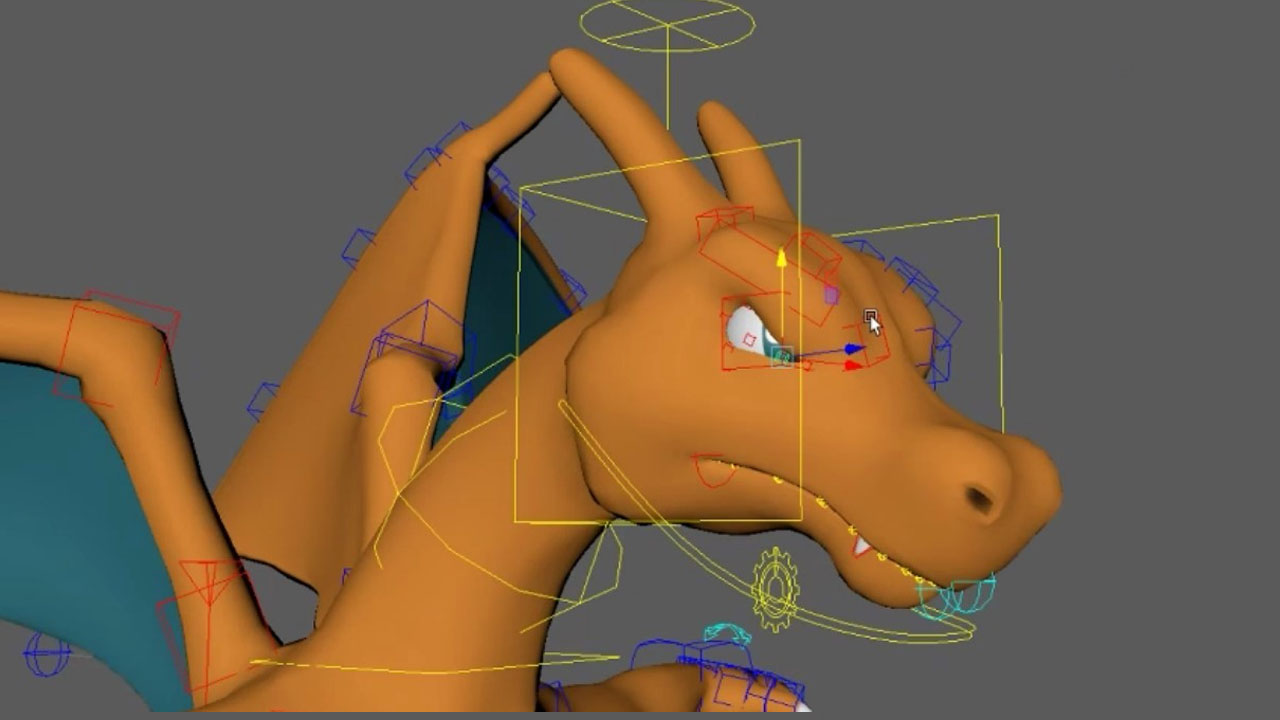The width and height of the screenshot is (1280, 720).
Task: Click the manipulator center handle at eye
Action: (x=783, y=357)
